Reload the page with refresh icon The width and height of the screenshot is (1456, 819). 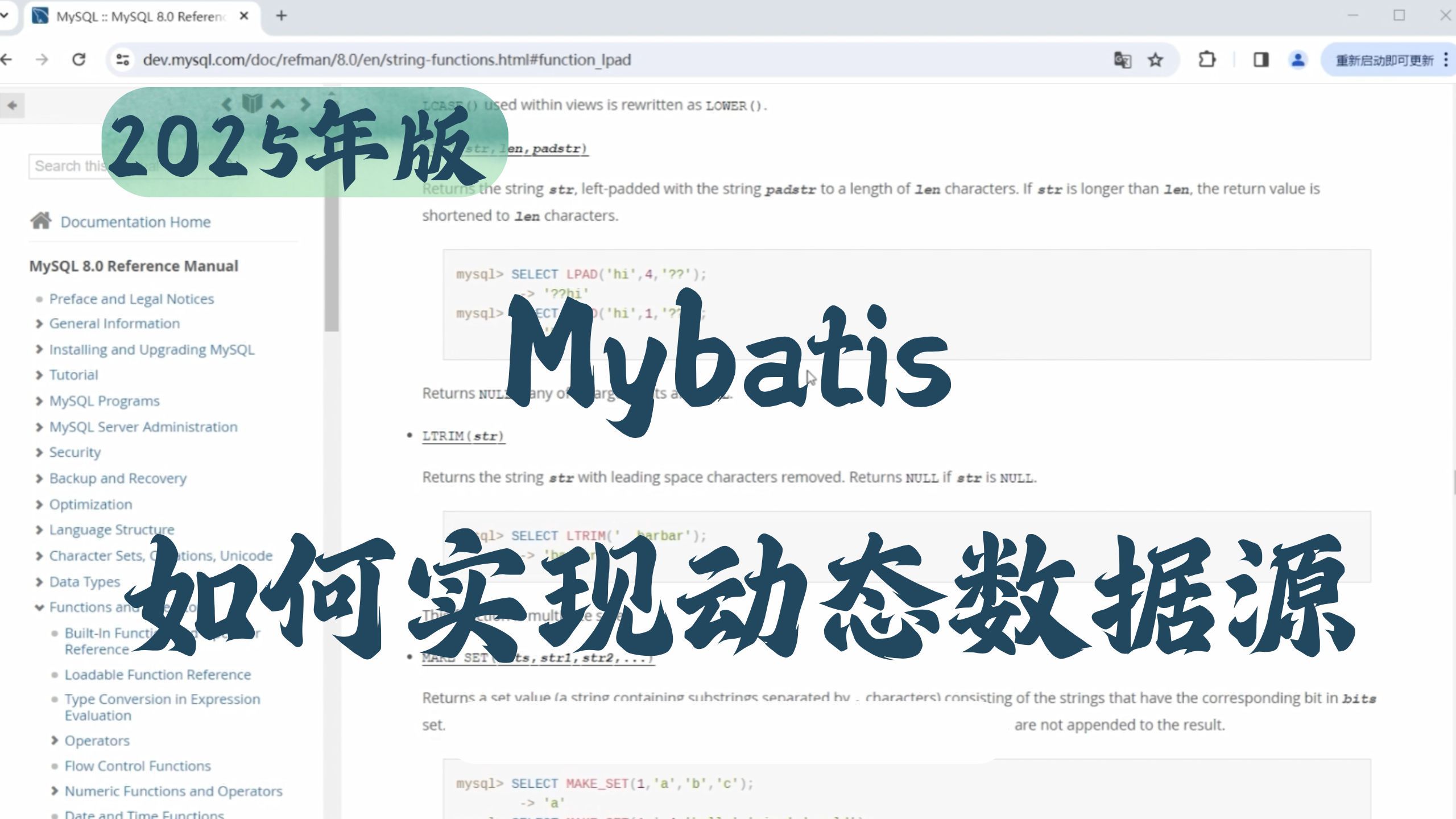pos(78,59)
